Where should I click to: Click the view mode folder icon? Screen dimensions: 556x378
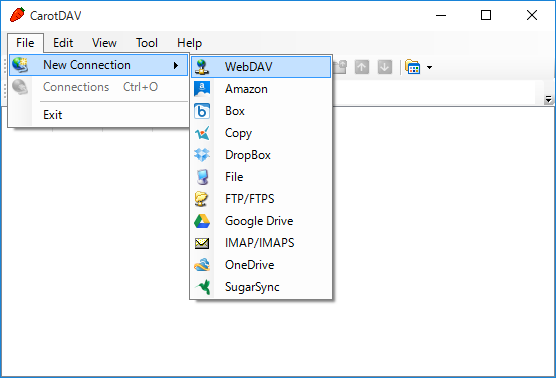tap(413, 67)
